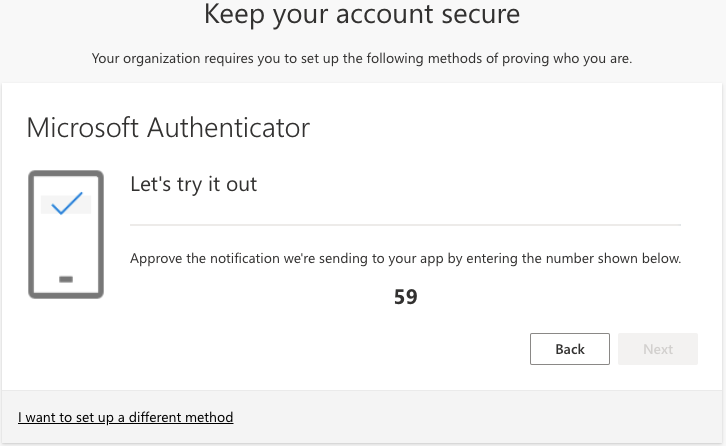Click the 'Keep your account secure' title
The image size is (726, 446).
362,15
